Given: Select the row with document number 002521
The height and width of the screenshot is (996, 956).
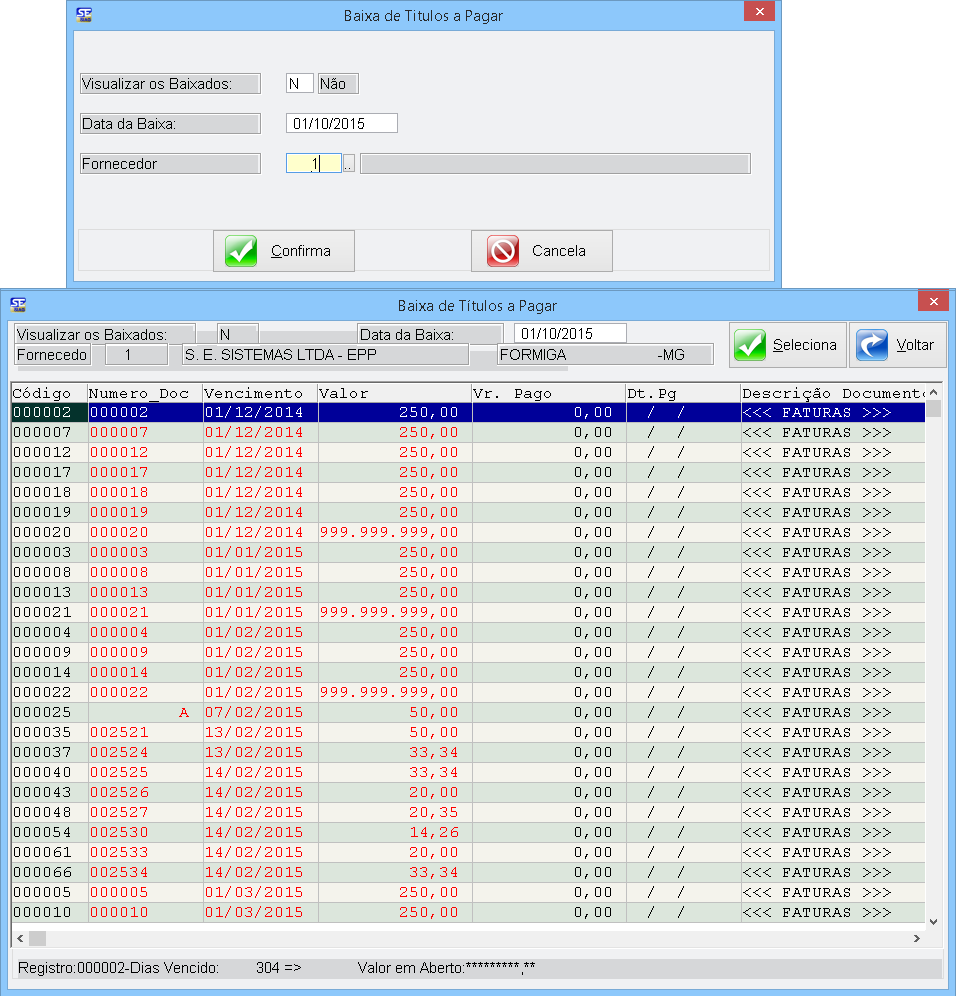Looking at the screenshot, I should [x=119, y=732].
